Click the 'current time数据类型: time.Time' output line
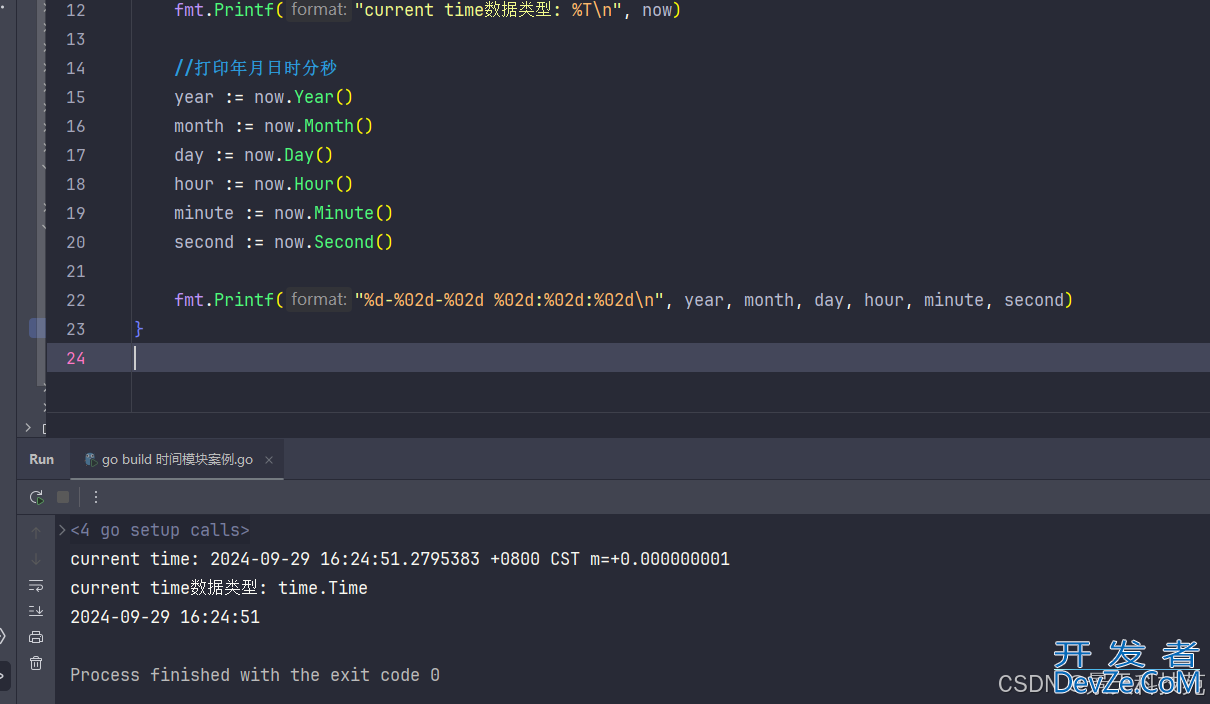This screenshot has width=1210, height=704. (219, 588)
